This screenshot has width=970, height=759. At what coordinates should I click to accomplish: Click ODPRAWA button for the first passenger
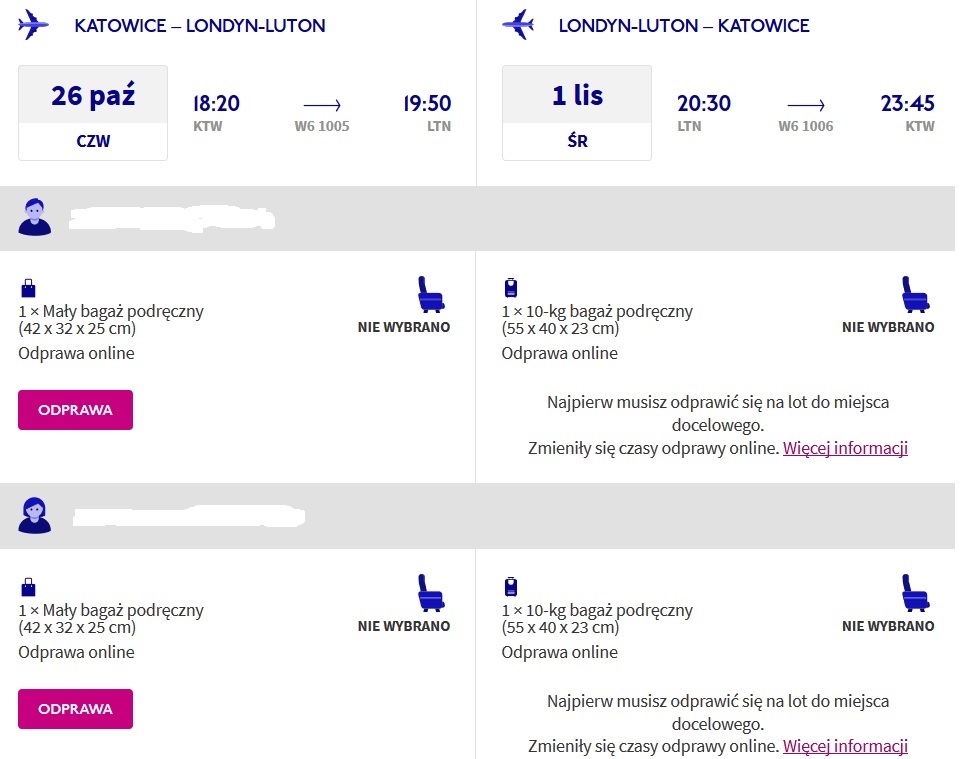point(75,410)
